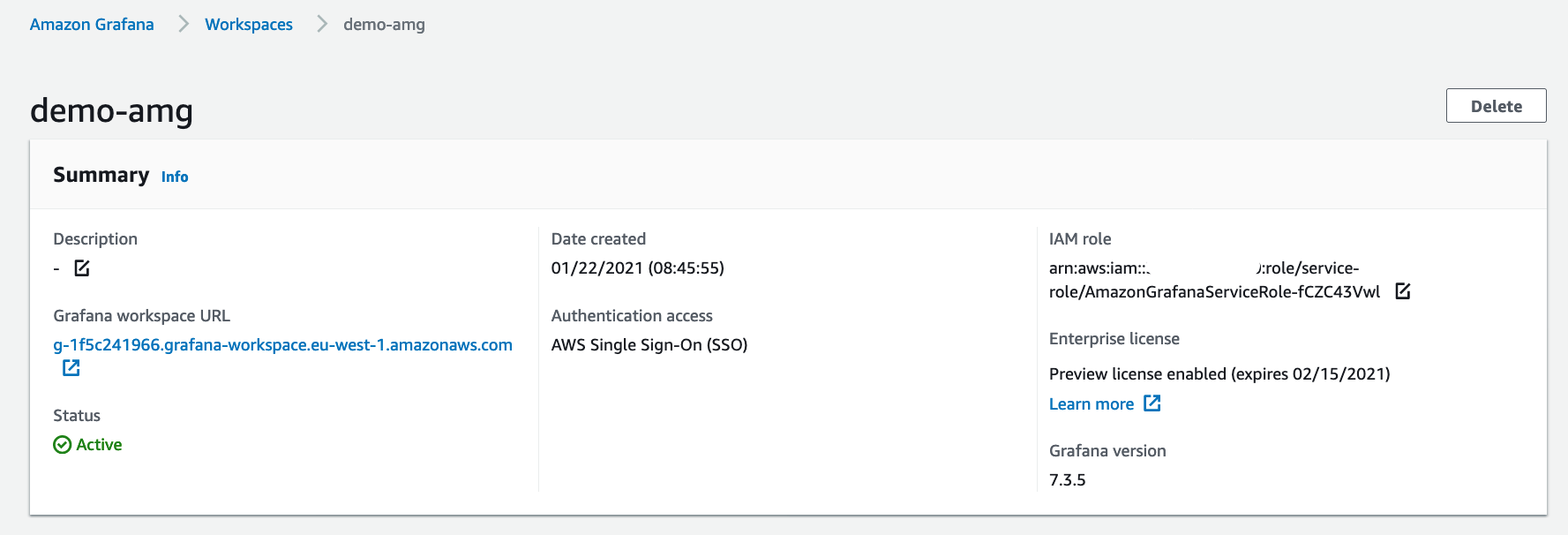Click the AmazonGrafanaServiceRole ARN text
This screenshot has width=1568, height=535.
[x=1214, y=280]
